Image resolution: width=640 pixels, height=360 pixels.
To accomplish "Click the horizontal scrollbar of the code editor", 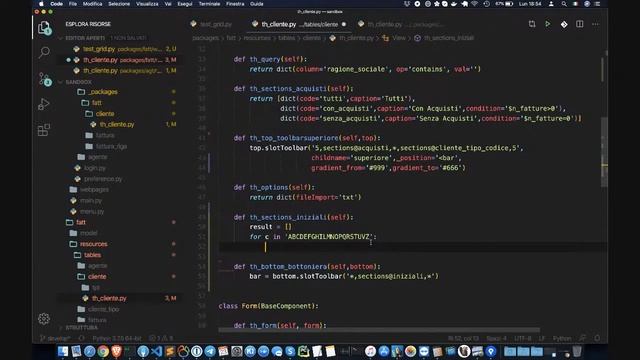I will tap(379, 330).
